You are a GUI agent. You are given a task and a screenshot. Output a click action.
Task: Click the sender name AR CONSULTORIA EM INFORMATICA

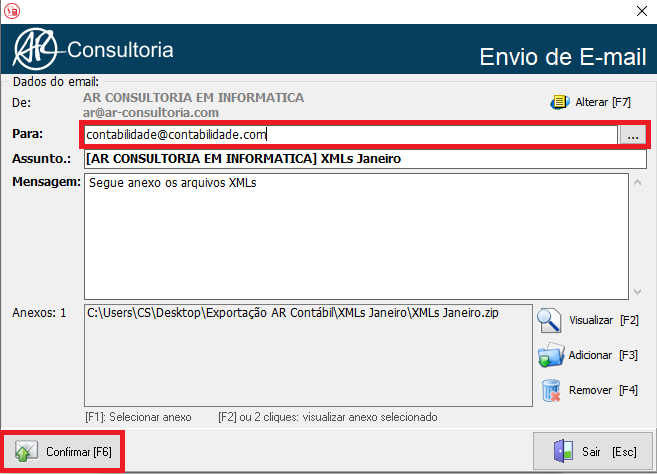click(194, 98)
